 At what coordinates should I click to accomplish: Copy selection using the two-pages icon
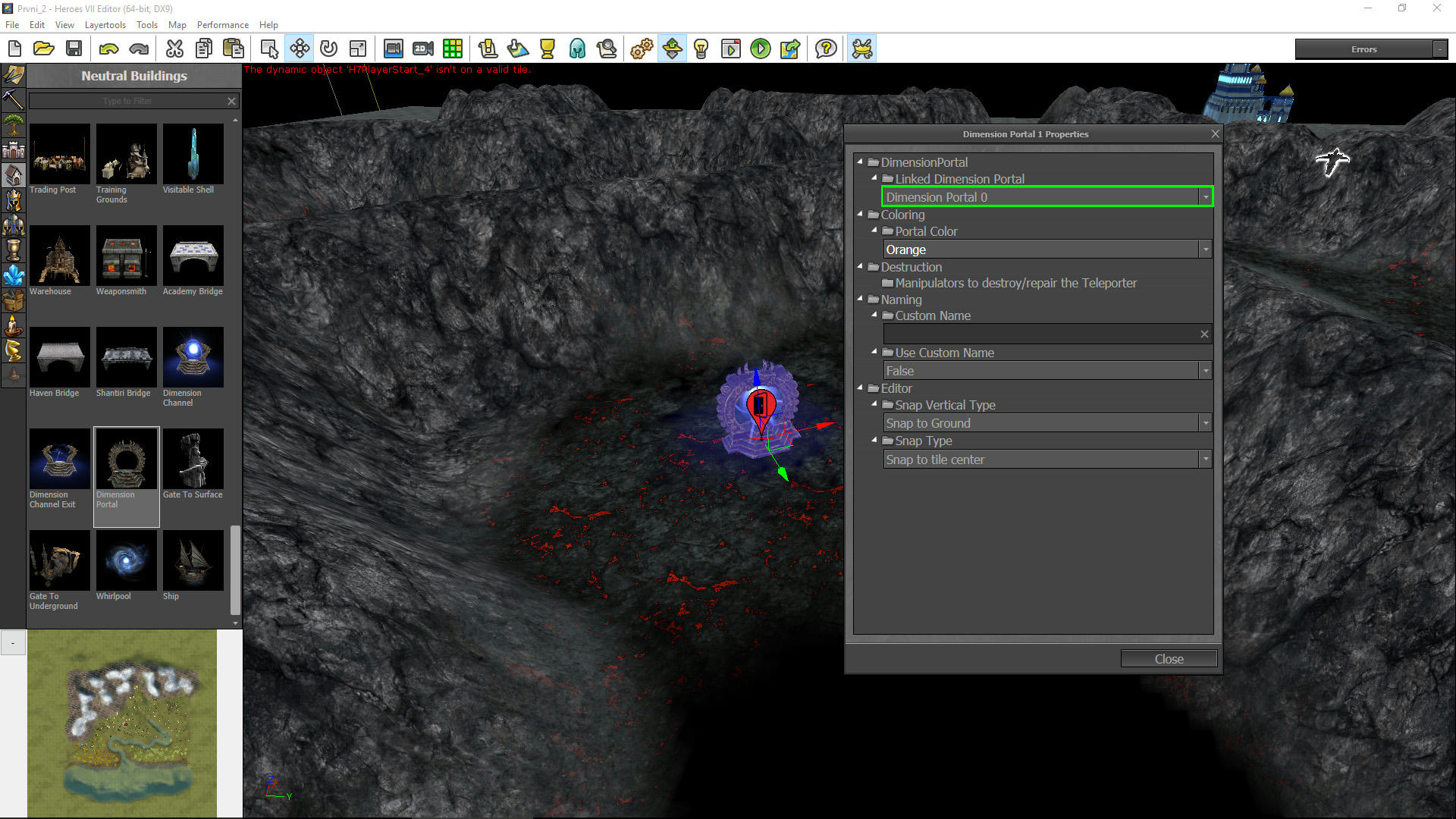204,49
